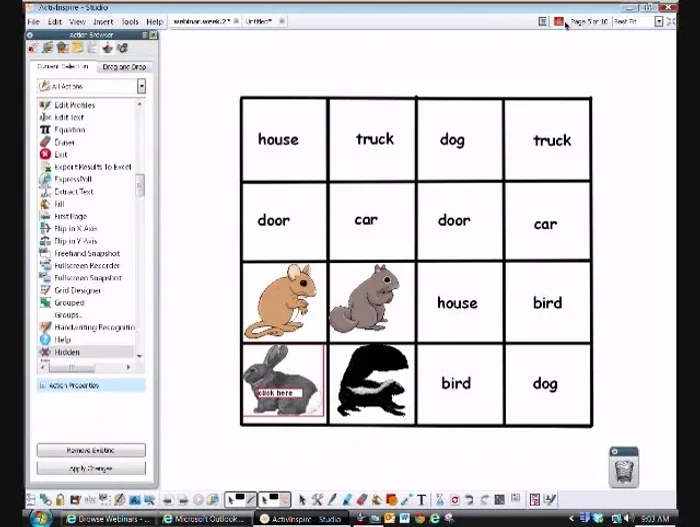
Task: Select the Fullscreen Recorder action
Action: coord(86,266)
